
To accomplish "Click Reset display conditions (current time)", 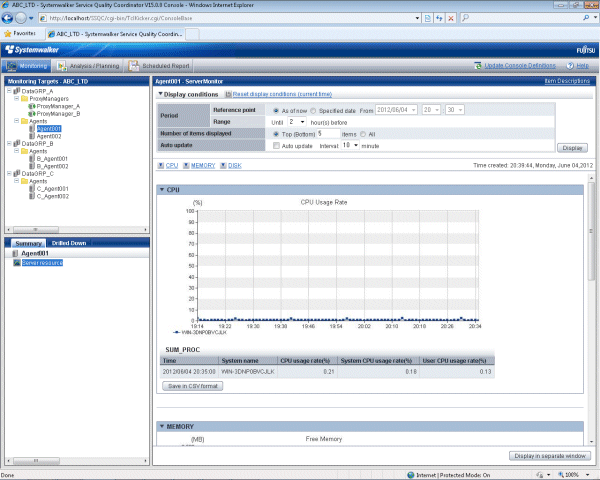I will click(282, 94).
